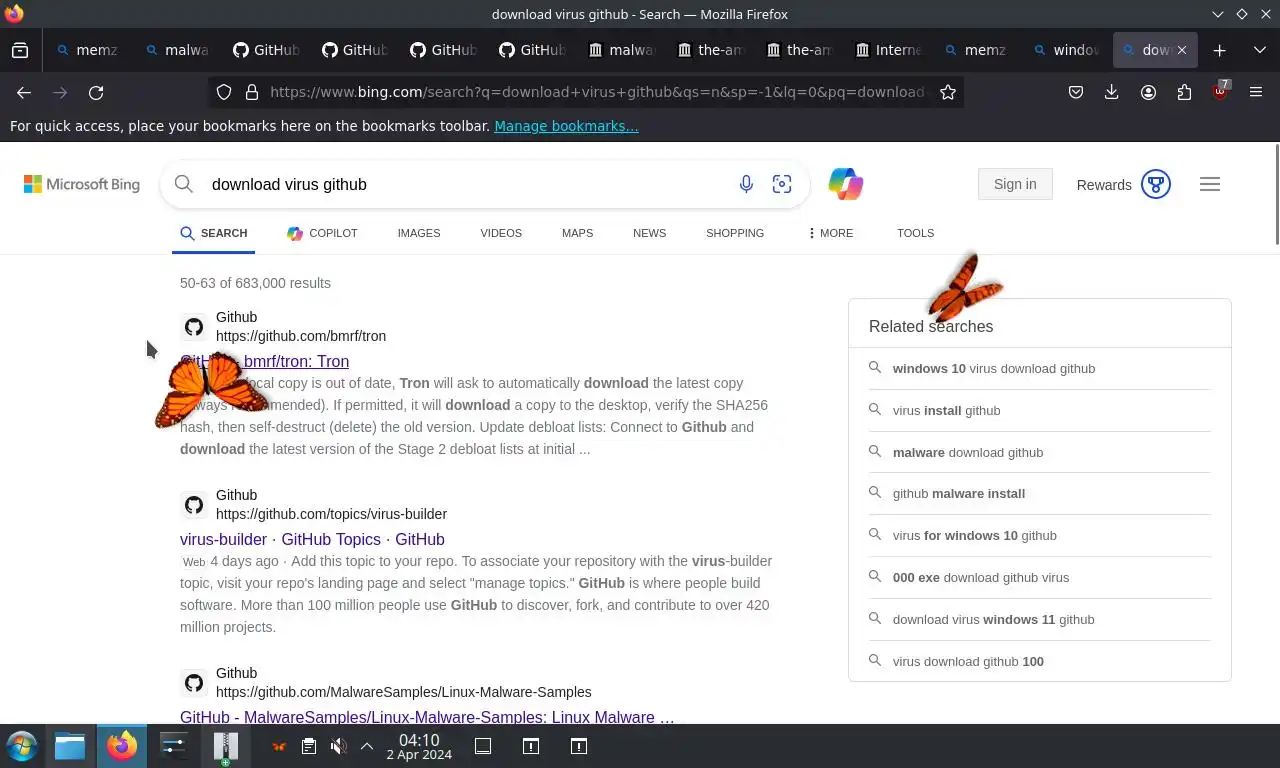Search related github malware install
1280x768 pixels.
[x=959, y=493]
